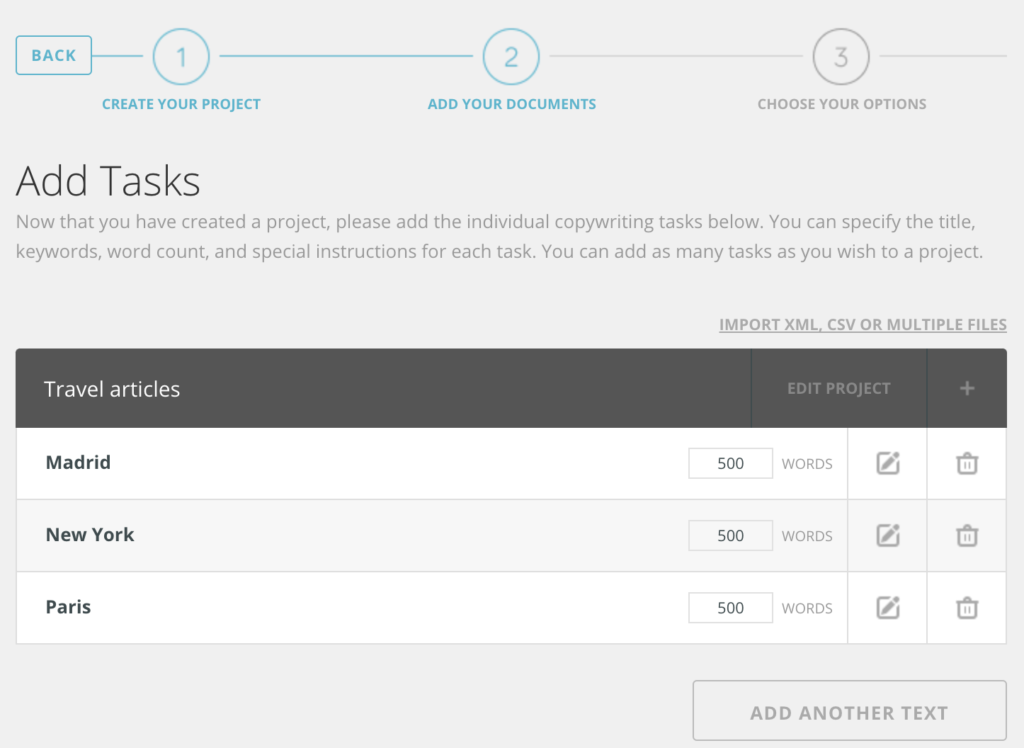
Task: Delete the New York task via the trash icon
Action: 966,535
